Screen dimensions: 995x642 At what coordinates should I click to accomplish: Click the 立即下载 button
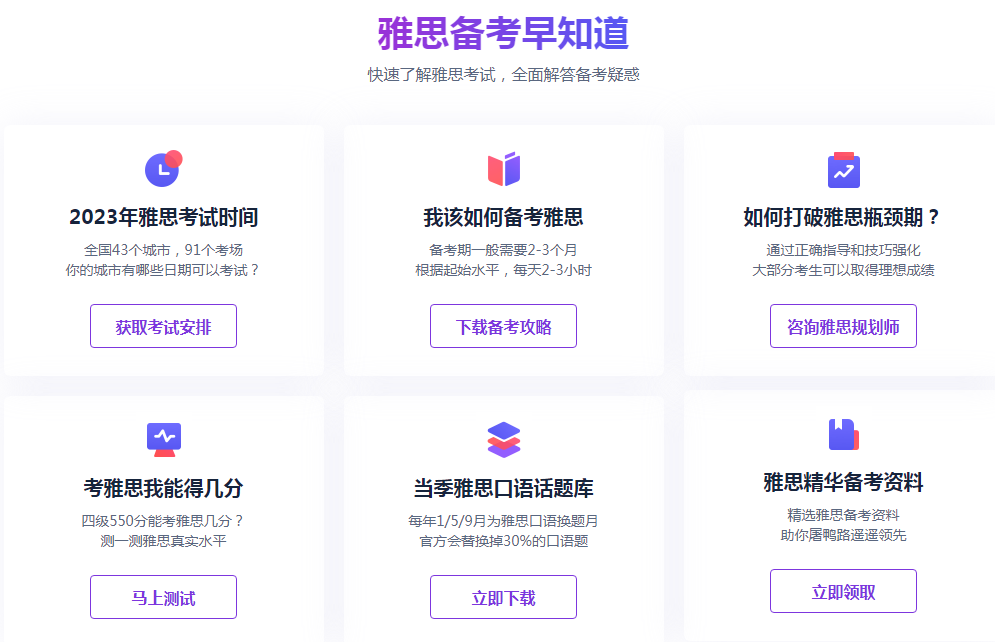point(503,597)
